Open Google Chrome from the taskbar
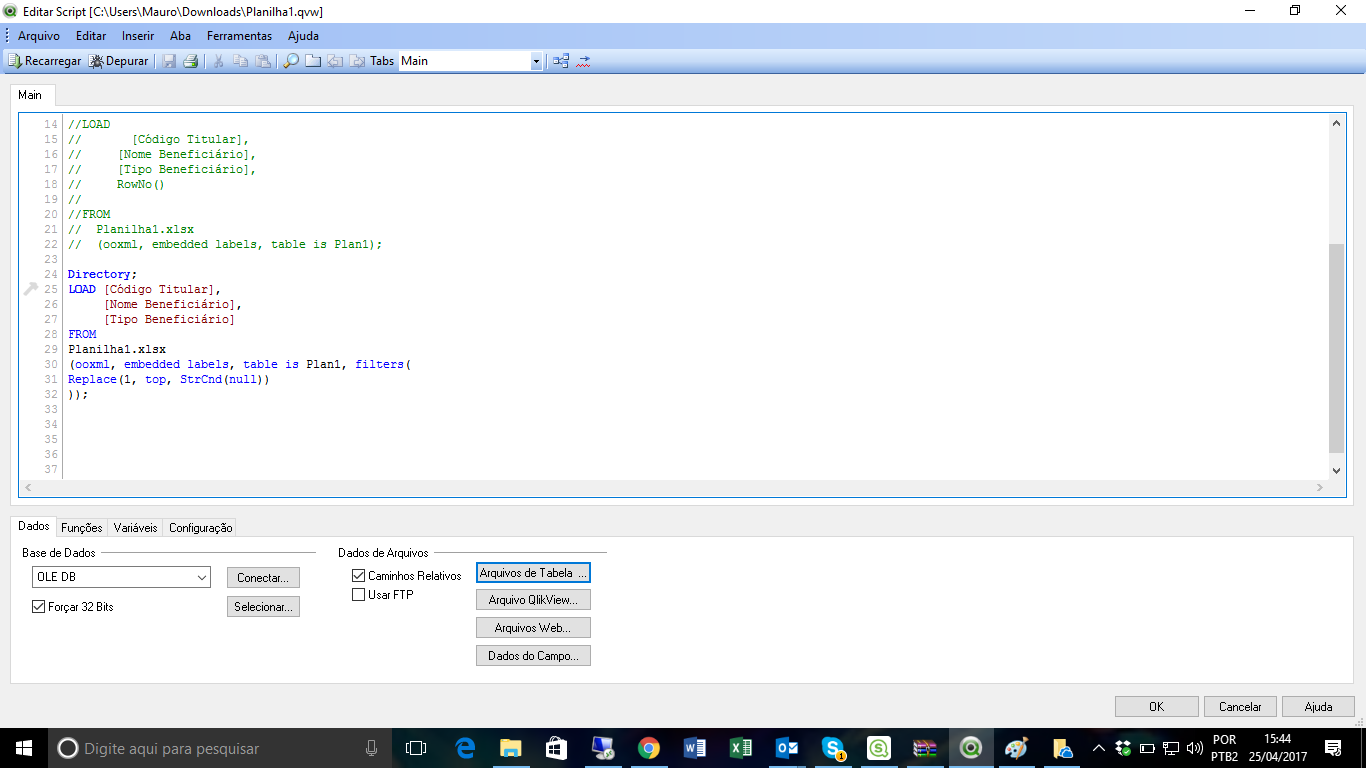Screen dimensions: 1366x768 point(649,748)
